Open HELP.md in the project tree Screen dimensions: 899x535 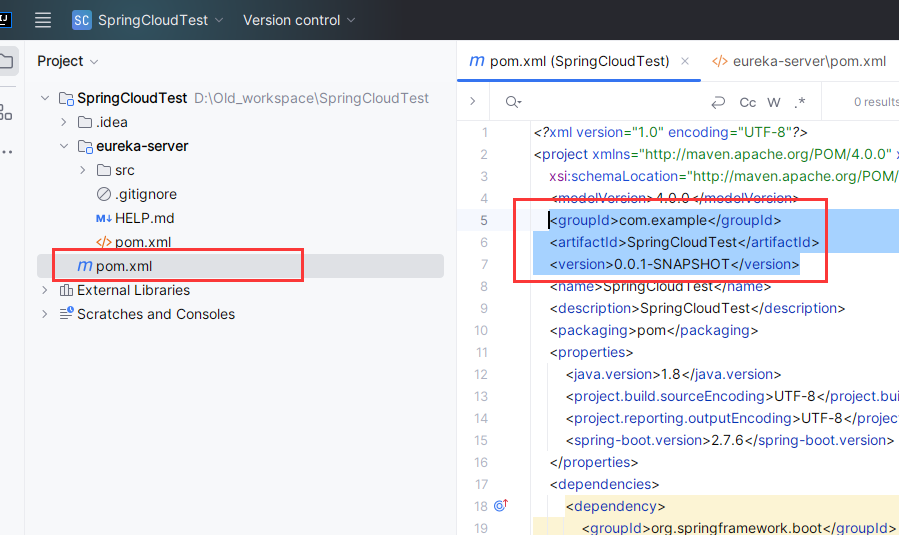[144, 218]
